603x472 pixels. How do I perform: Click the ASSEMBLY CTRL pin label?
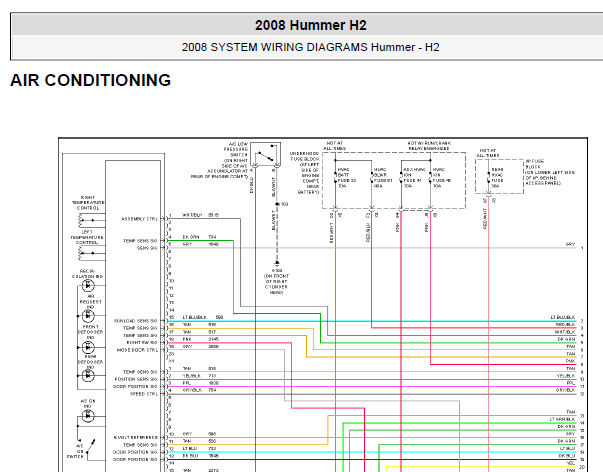[x=140, y=219]
